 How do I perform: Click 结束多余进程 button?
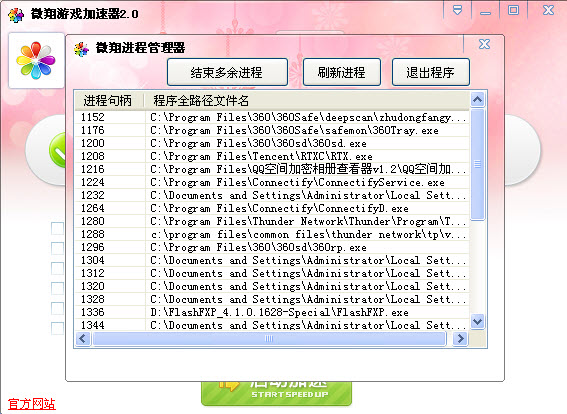click(227, 72)
